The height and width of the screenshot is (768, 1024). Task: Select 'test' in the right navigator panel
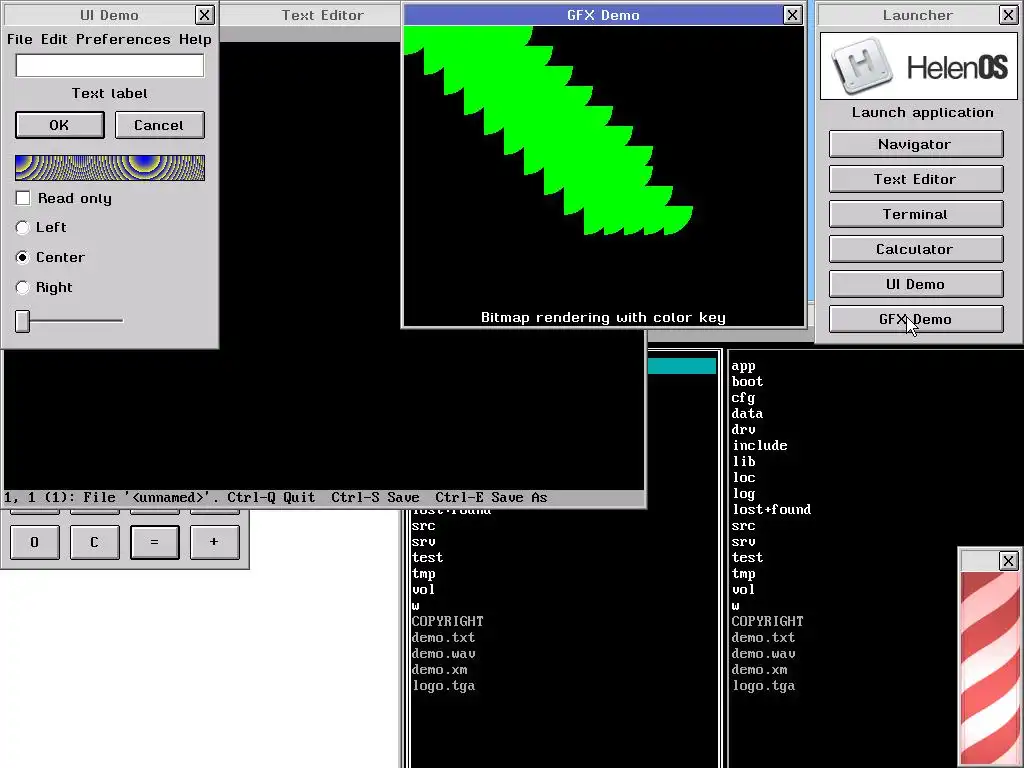tap(748, 558)
